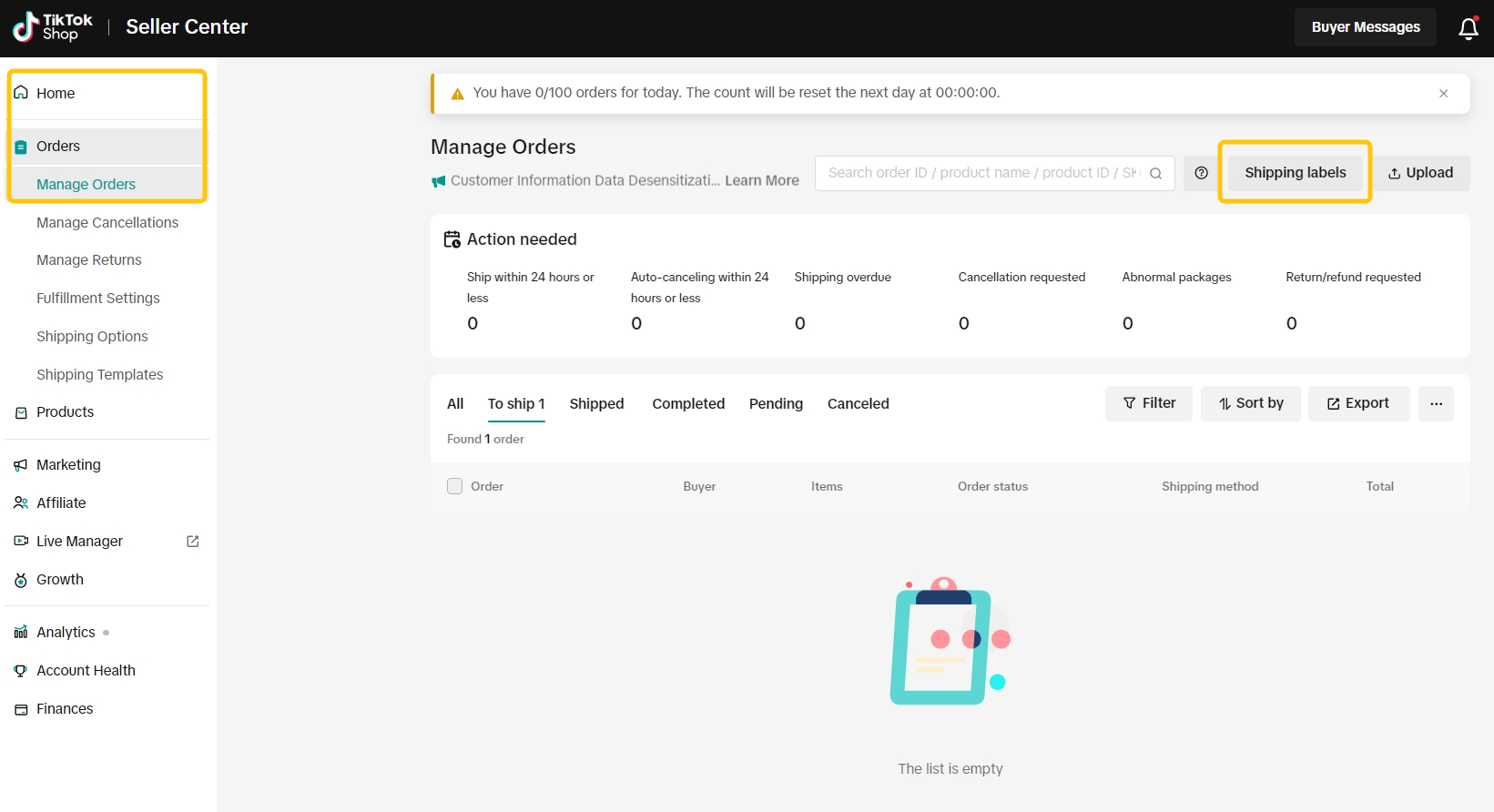Image resolution: width=1494 pixels, height=812 pixels.
Task: Collapse the Orders sidebar section
Action: pos(58,147)
